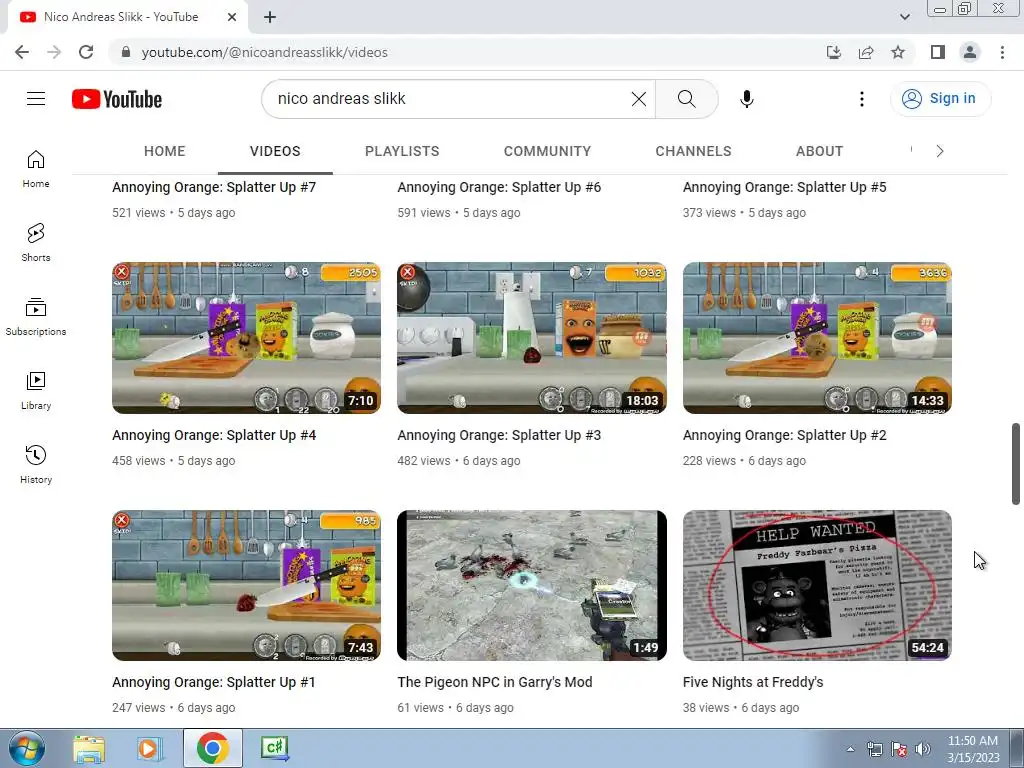
Task: Click the volume speaker tray icon
Action: click(x=922, y=749)
